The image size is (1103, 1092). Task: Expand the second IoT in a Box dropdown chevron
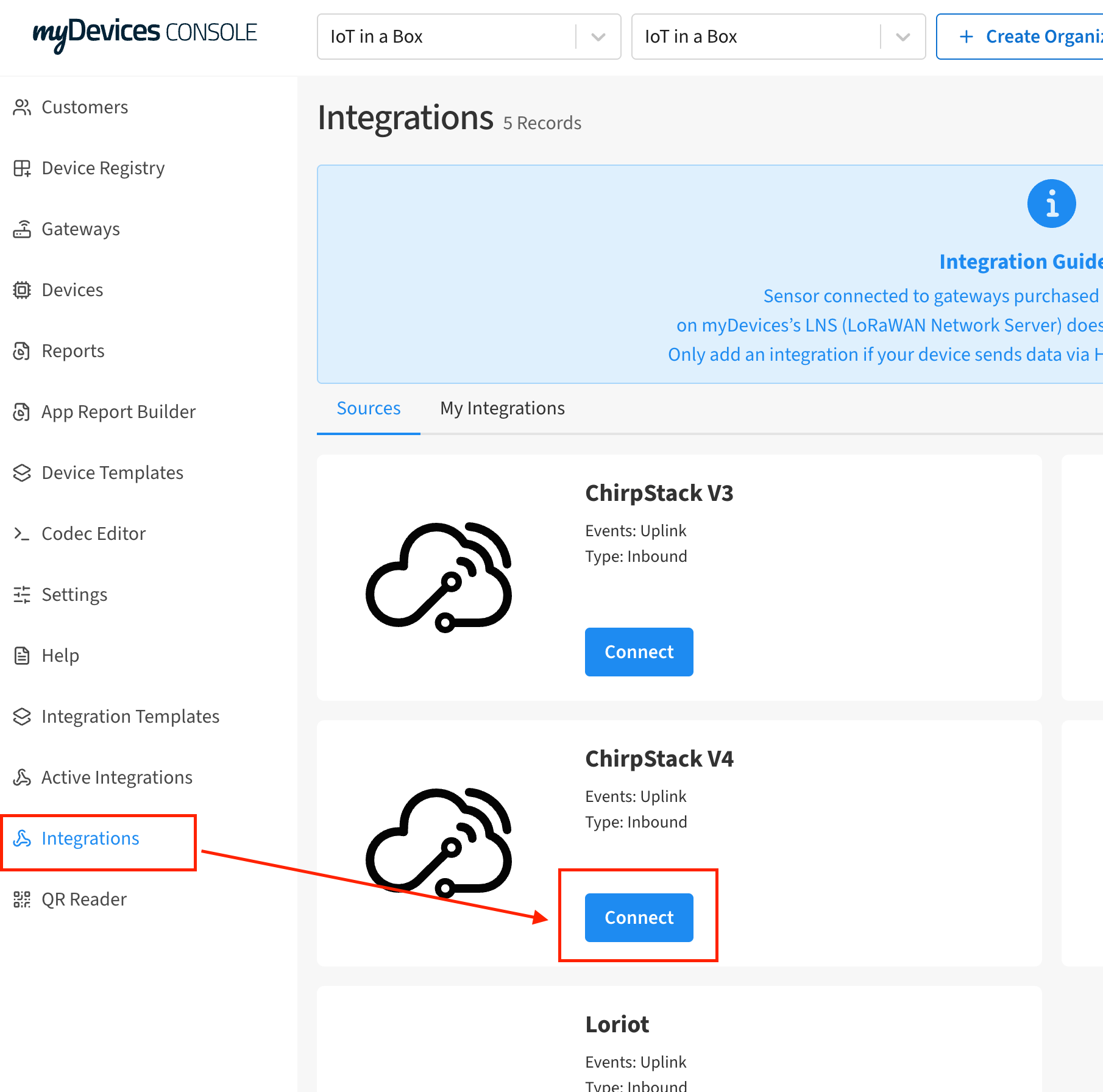tap(903, 37)
